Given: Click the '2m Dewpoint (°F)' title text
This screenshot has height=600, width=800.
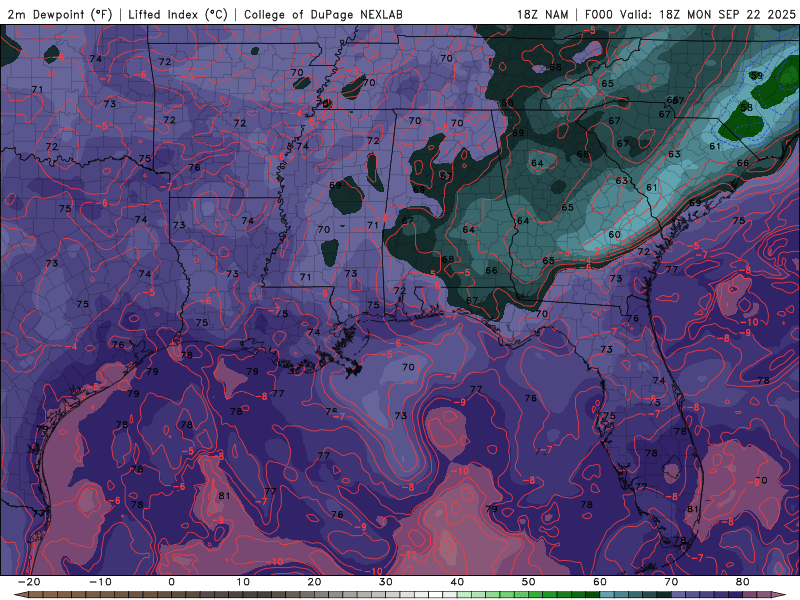Looking at the screenshot, I should (x=60, y=14).
